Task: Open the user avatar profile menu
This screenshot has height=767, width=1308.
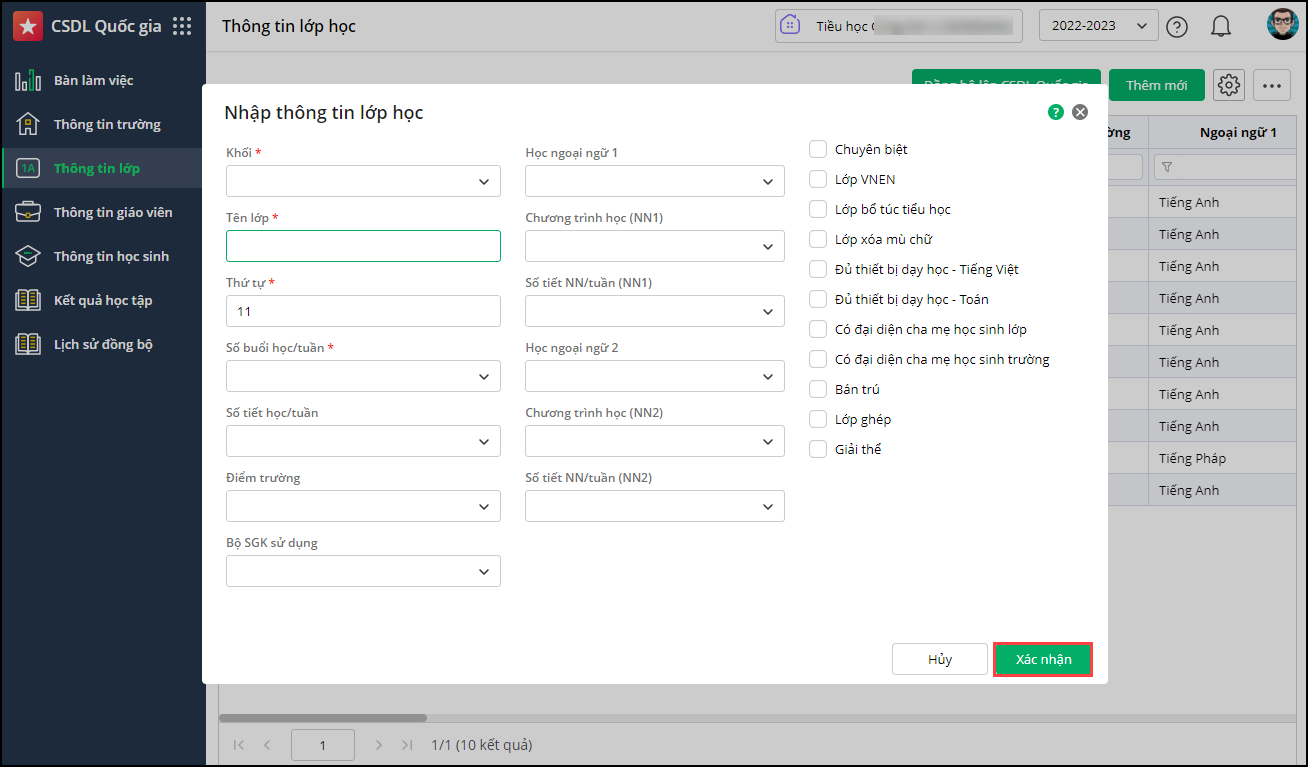Action: [x=1282, y=26]
